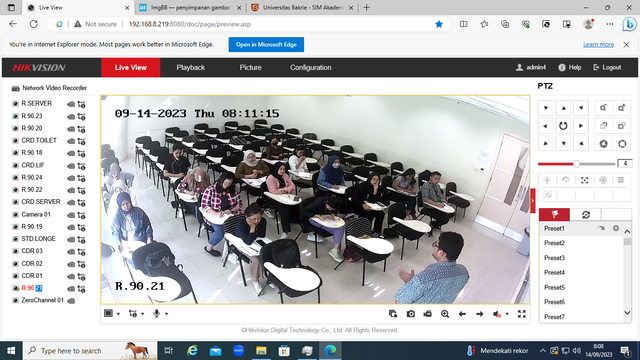The width and height of the screenshot is (640, 360).
Task: Open File Explorer from taskbar
Action: pyautogui.click(x=261, y=351)
